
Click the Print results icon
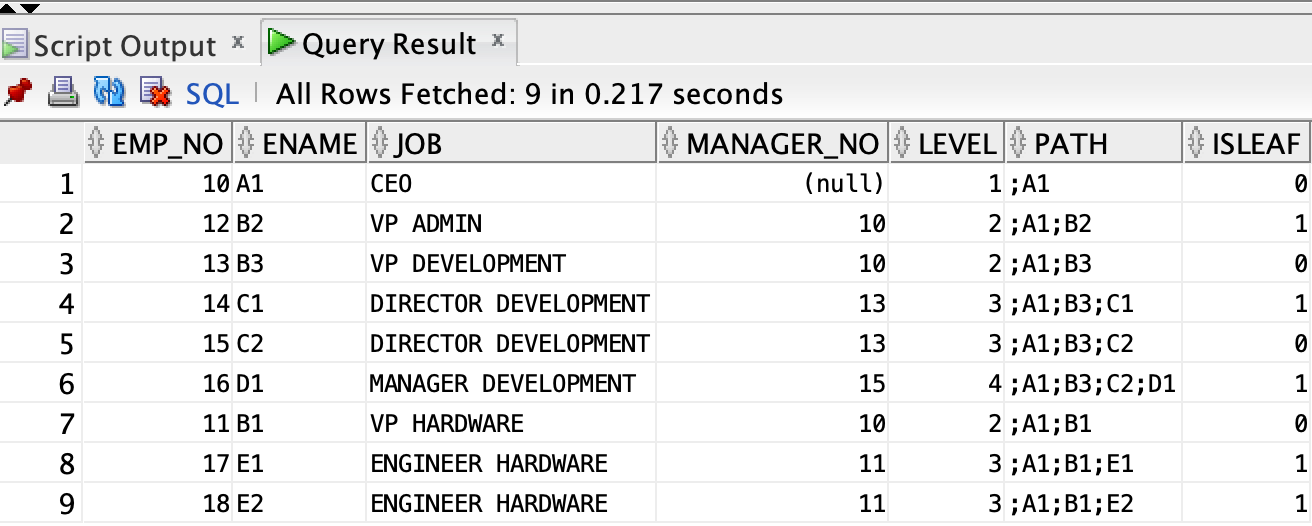[x=63, y=94]
